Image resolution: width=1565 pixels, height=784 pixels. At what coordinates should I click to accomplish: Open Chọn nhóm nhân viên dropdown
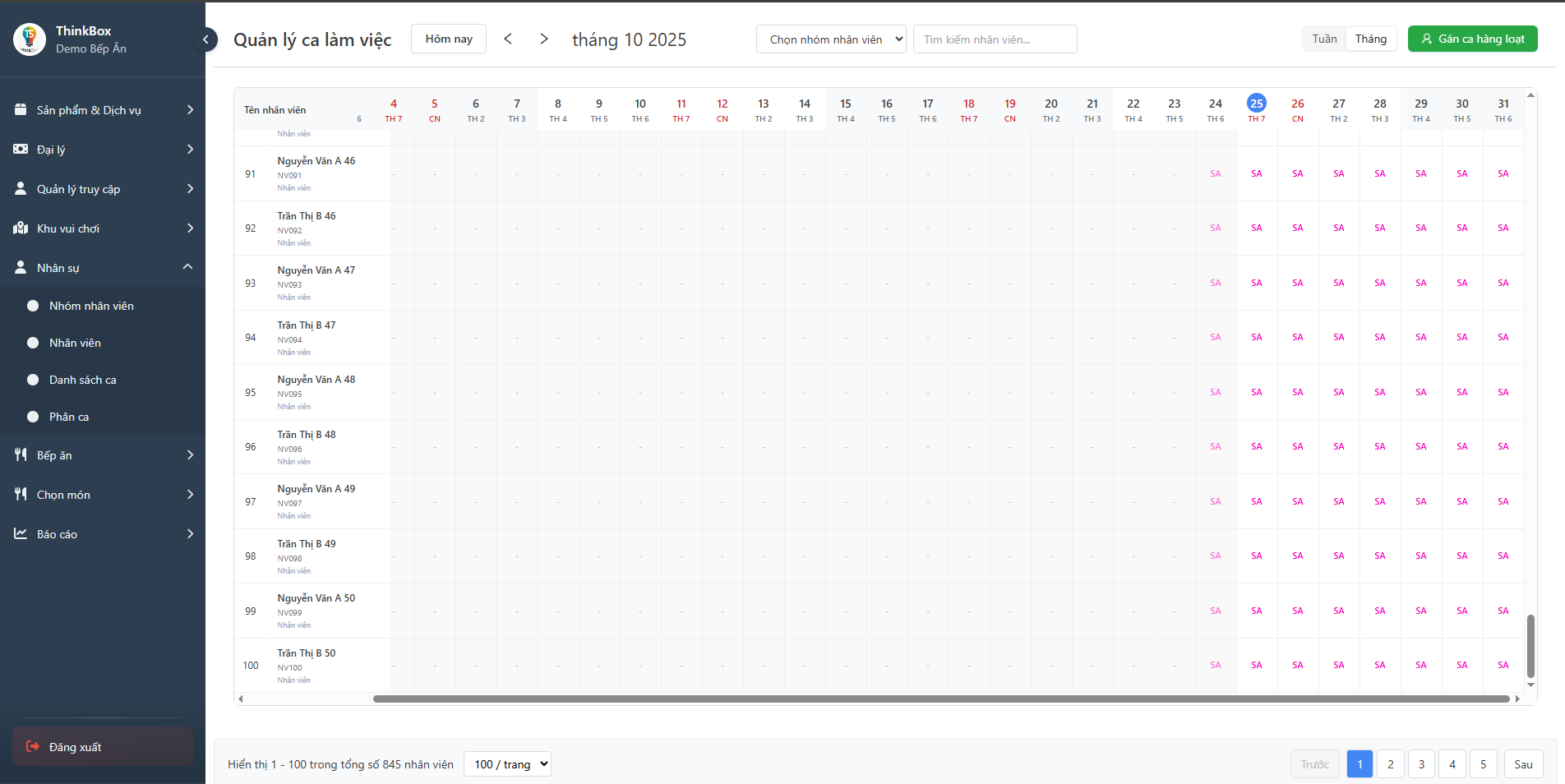[830, 39]
